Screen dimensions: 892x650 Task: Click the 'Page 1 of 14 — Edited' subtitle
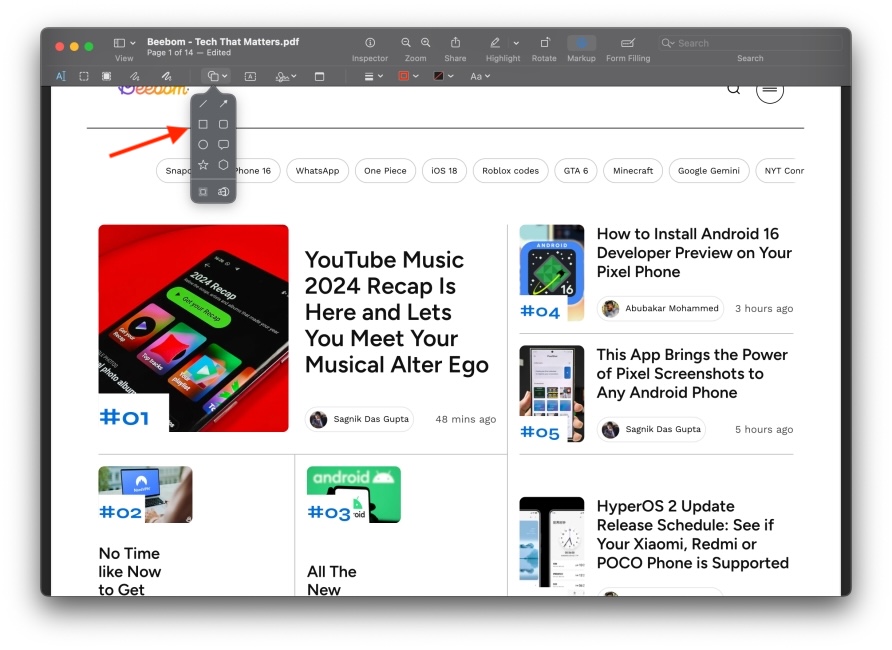point(189,53)
